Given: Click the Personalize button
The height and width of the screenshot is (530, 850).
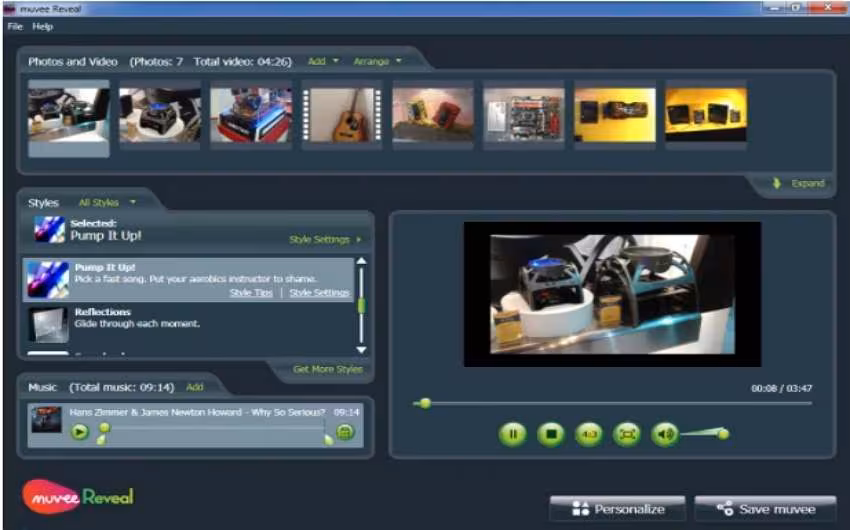Looking at the screenshot, I should pyautogui.click(x=617, y=509).
